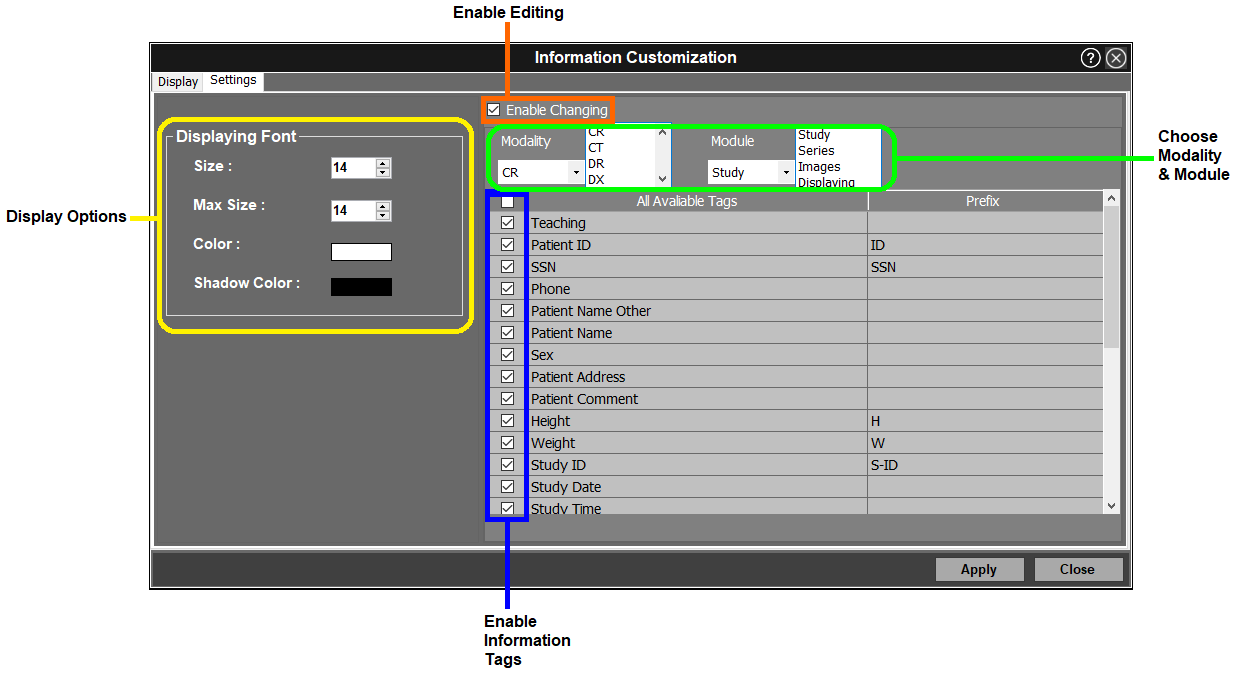The width and height of the screenshot is (1241, 677).
Task: Click the Close button
Action: point(1077,569)
